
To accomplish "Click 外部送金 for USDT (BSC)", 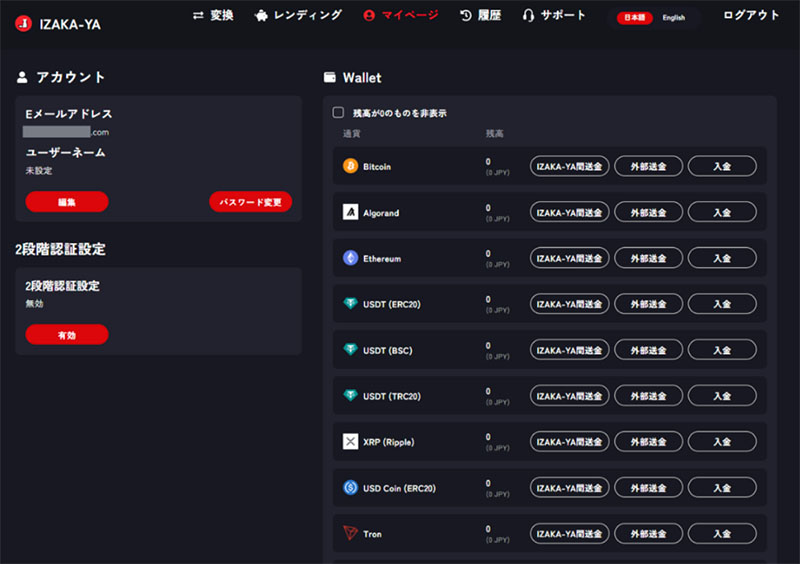I will coord(648,350).
